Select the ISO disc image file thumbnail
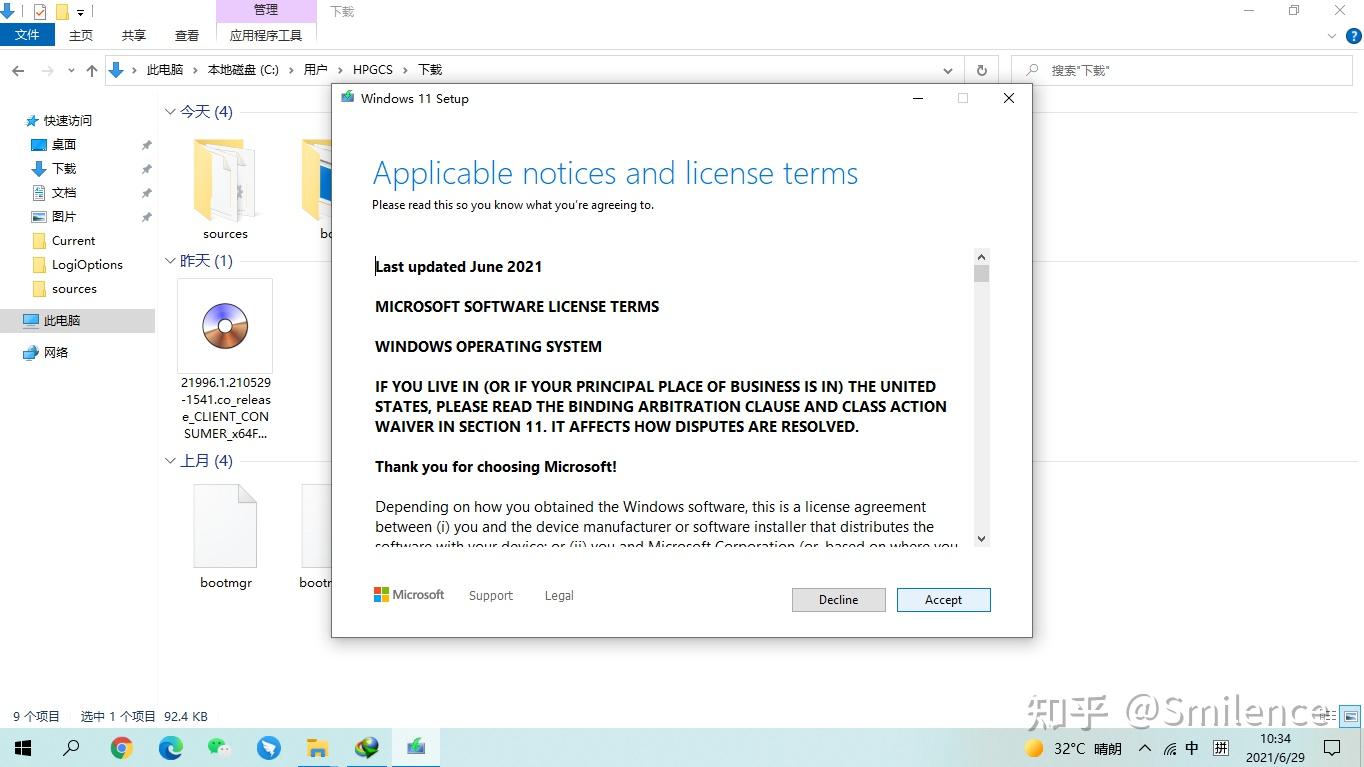Viewport: 1364px width, 767px height. 225,325
